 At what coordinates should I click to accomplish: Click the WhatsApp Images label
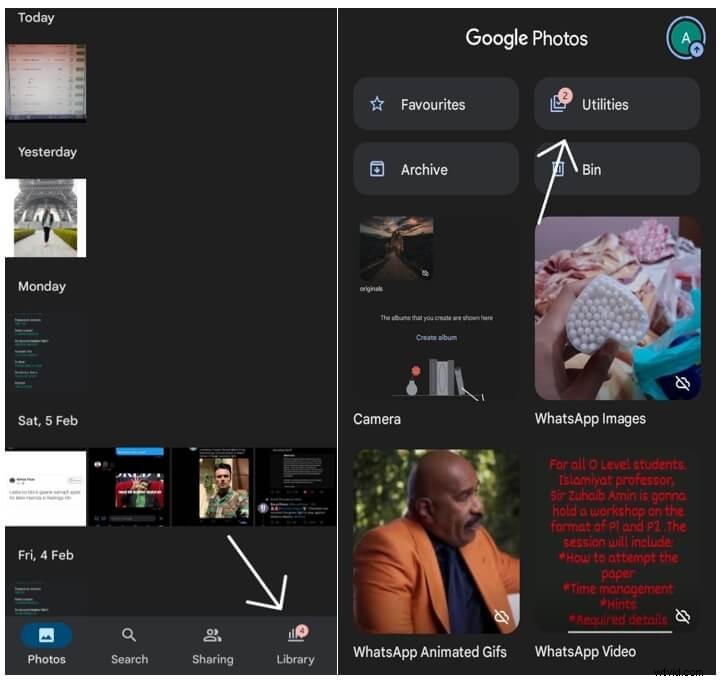[x=590, y=419]
